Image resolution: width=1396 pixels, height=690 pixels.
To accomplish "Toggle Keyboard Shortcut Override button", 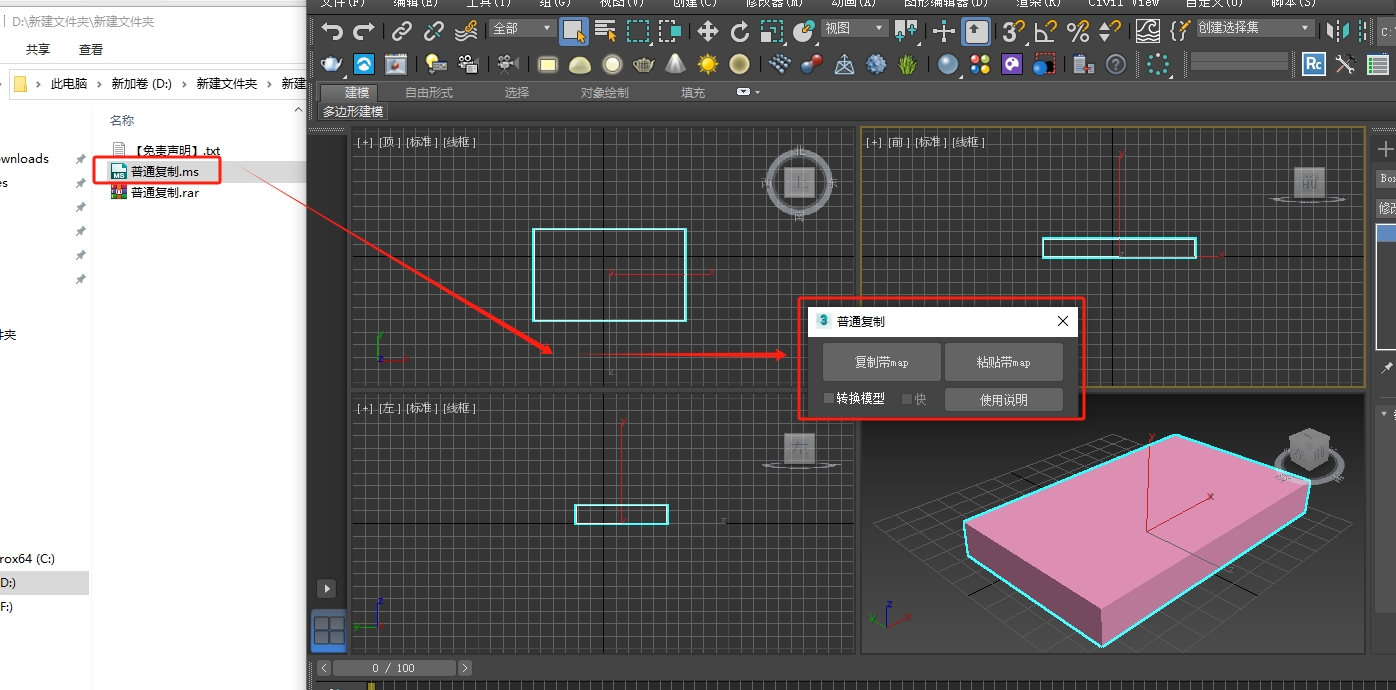I will pyautogui.click(x=976, y=32).
